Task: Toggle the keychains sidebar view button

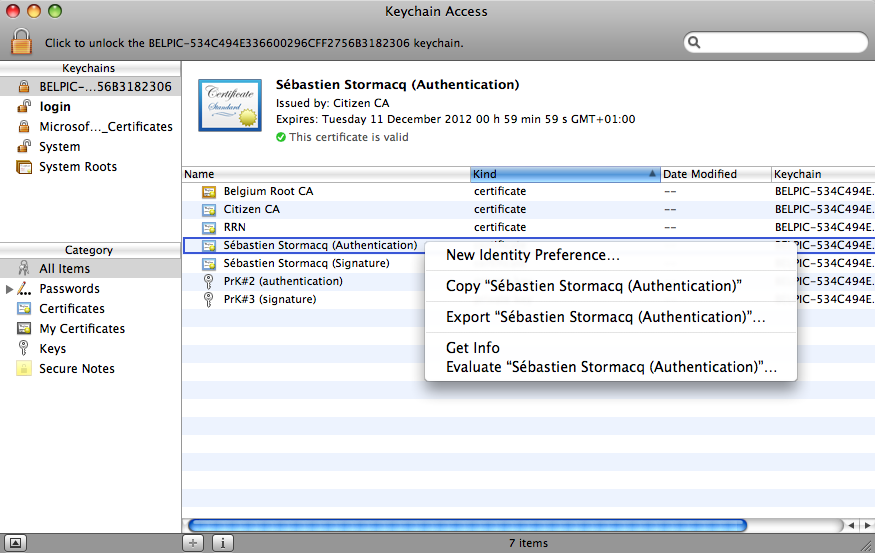Action: pyautogui.click(x=15, y=543)
